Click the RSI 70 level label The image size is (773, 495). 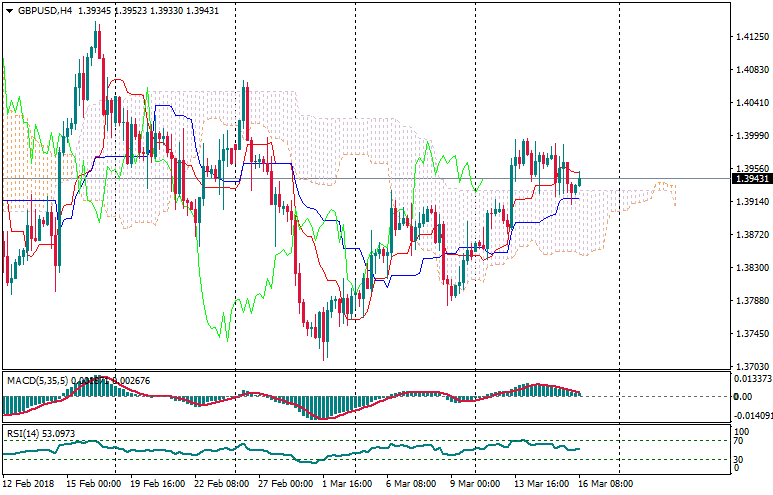(x=738, y=440)
